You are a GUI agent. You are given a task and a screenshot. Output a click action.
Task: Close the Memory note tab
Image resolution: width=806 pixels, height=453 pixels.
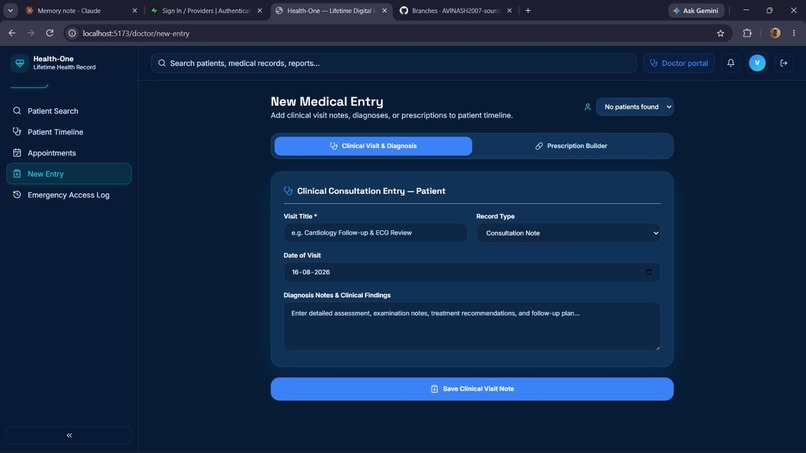point(135,10)
